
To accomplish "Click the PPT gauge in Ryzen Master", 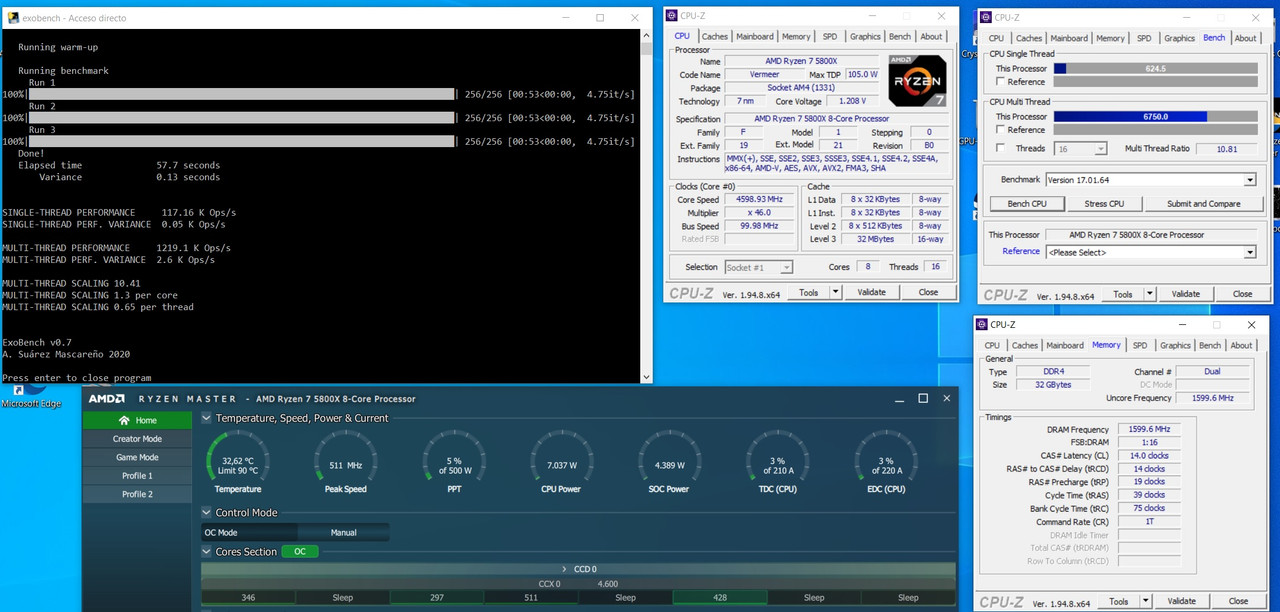I will (454, 463).
